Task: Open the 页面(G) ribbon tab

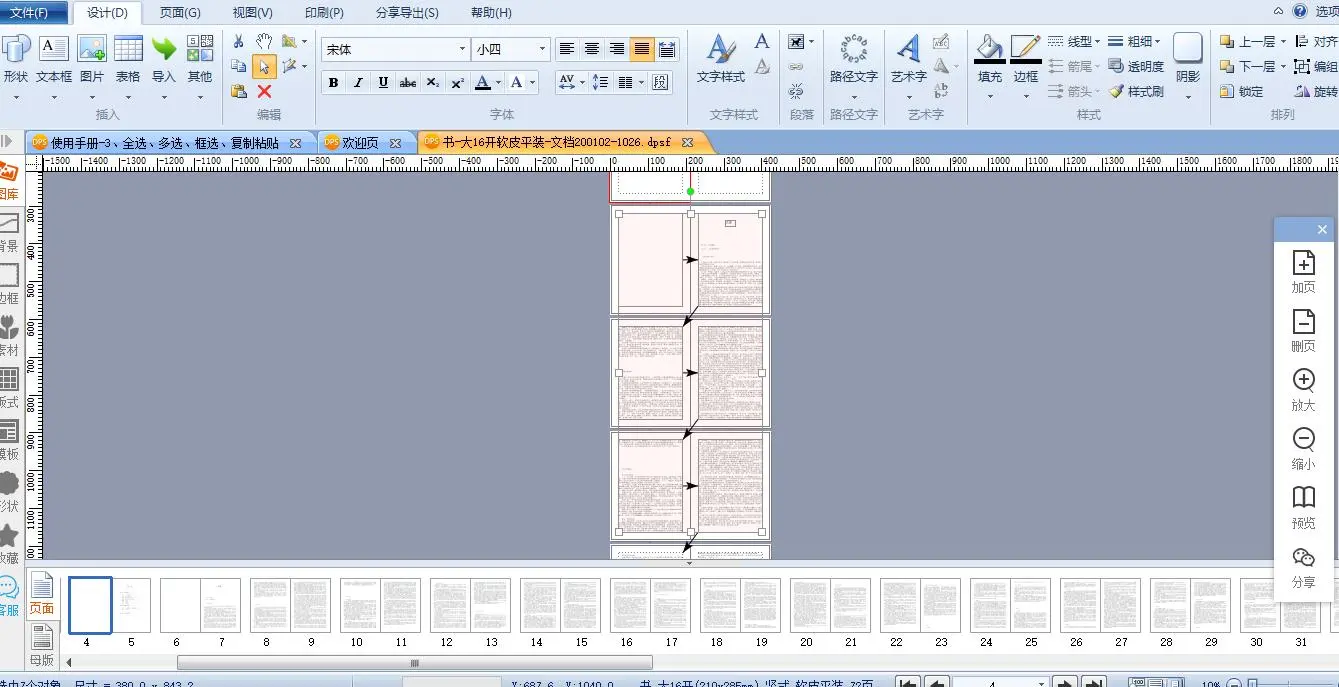Action: coord(180,13)
